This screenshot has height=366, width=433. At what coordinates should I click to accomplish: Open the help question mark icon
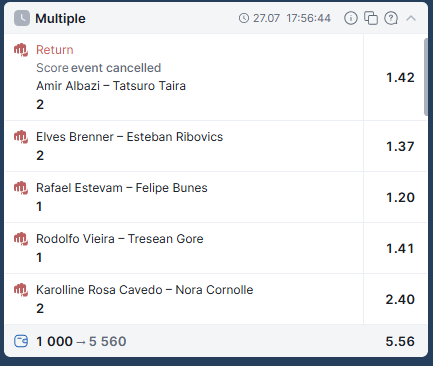click(391, 18)
